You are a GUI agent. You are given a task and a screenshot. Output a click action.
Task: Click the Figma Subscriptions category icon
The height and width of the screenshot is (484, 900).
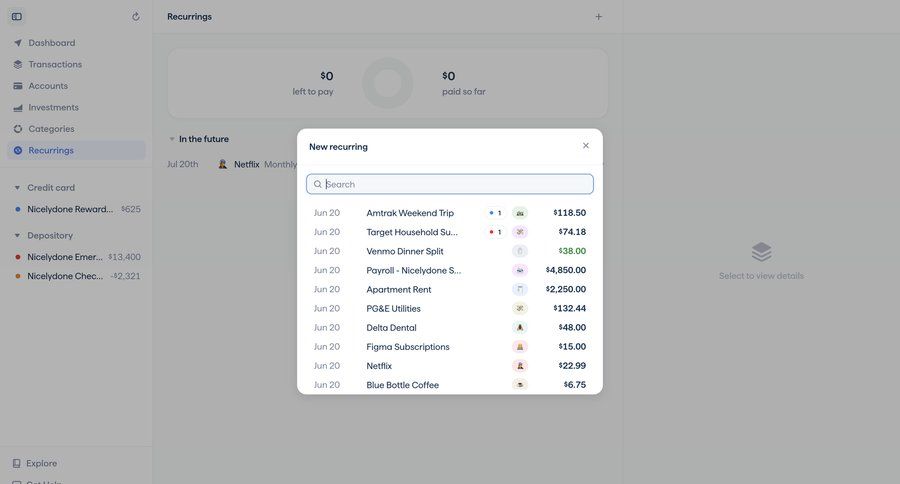(520, 347)
